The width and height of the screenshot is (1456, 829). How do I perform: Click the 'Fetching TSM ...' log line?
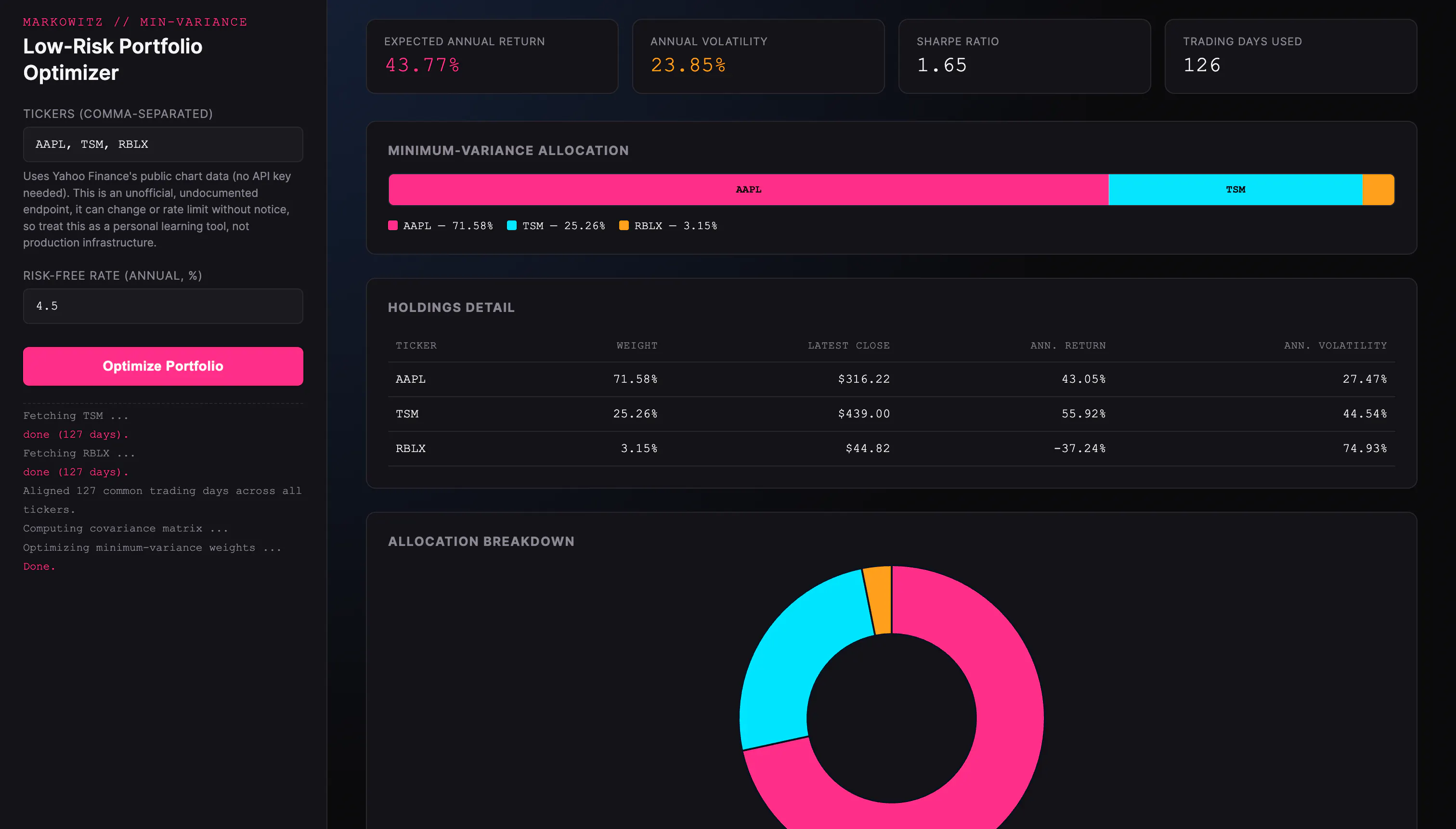(76, 416)
